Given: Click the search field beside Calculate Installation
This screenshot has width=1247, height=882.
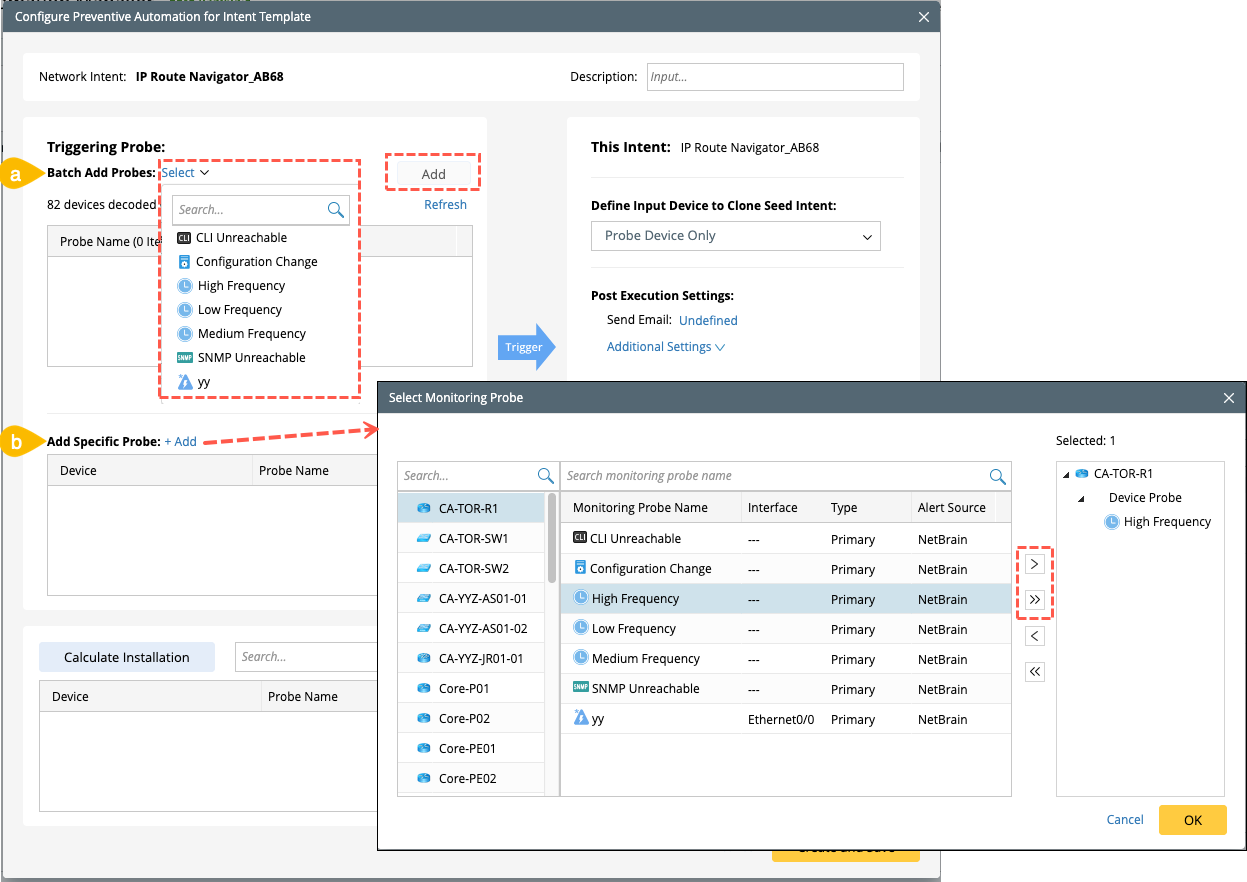Looking at the screenshot, I should [305, 657].
